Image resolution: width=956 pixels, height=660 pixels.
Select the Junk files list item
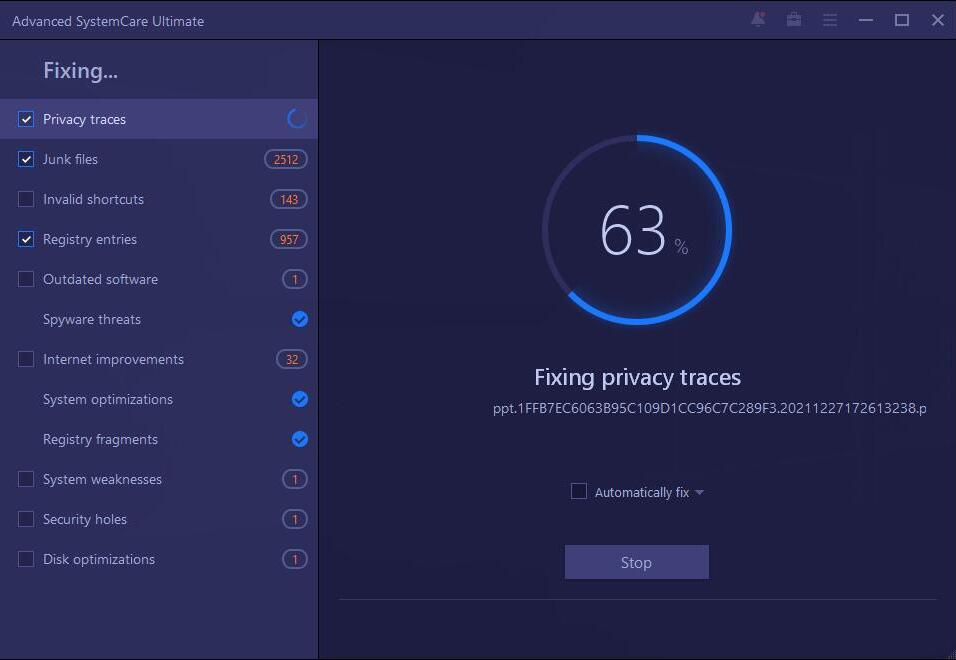tap(159, 159)
